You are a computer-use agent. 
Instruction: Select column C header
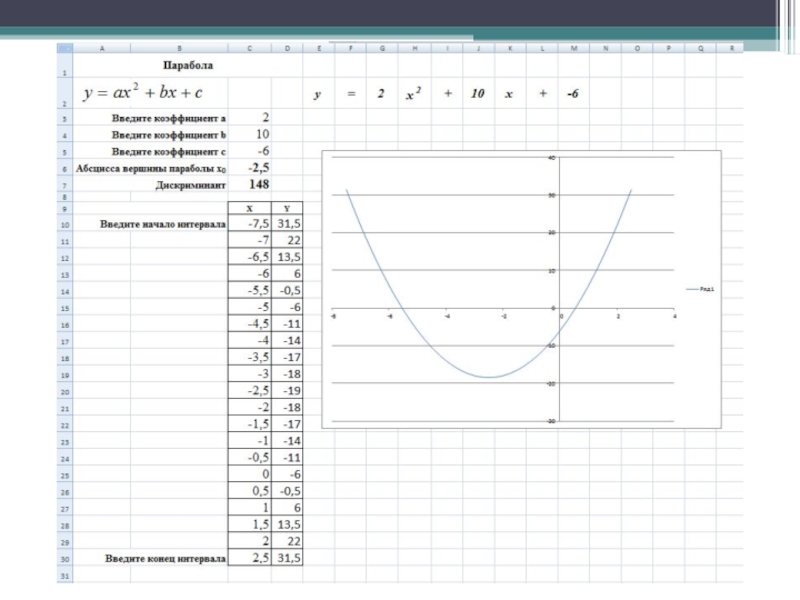point(249,48)
